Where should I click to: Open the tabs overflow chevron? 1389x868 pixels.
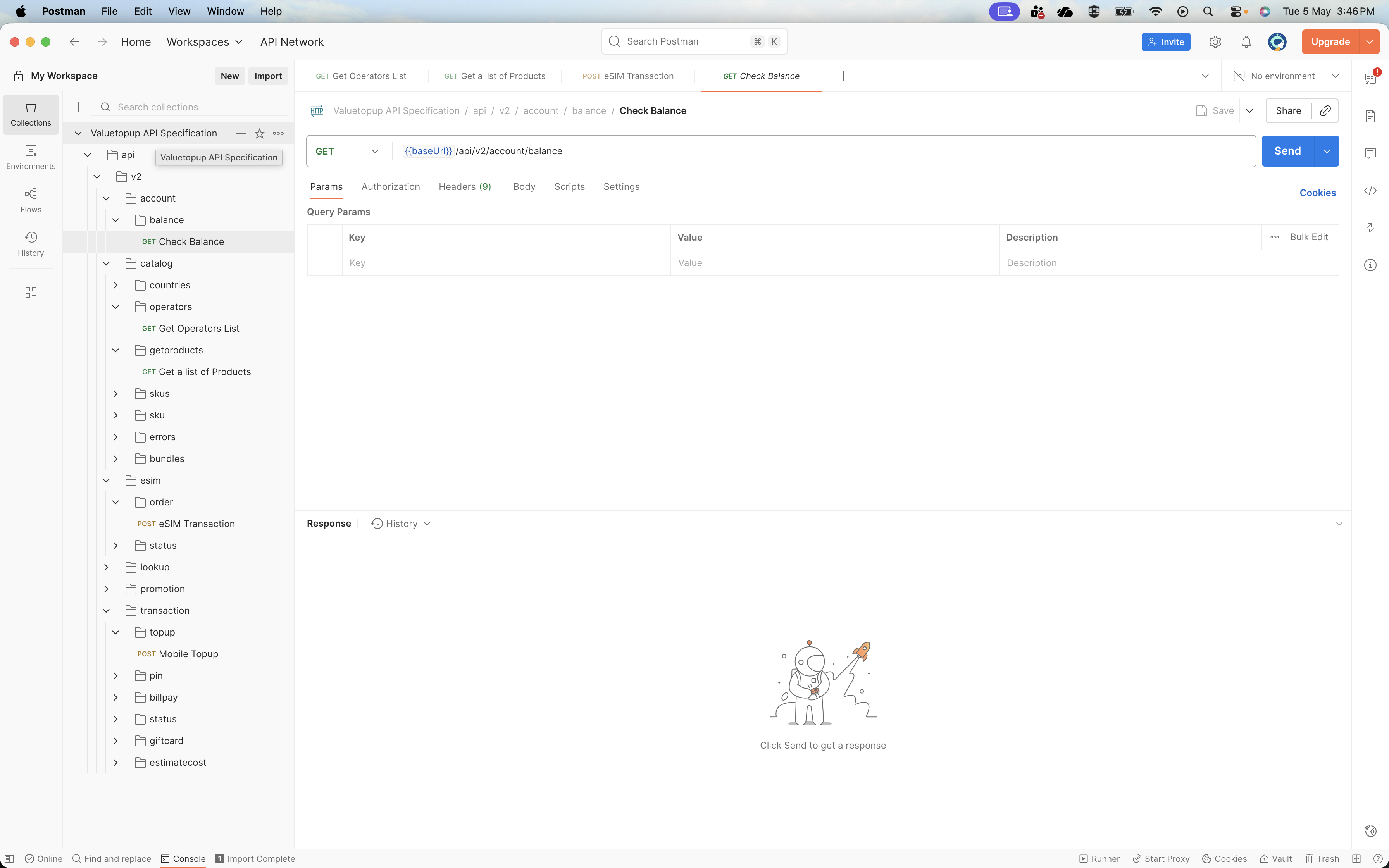click(1205, 76)
